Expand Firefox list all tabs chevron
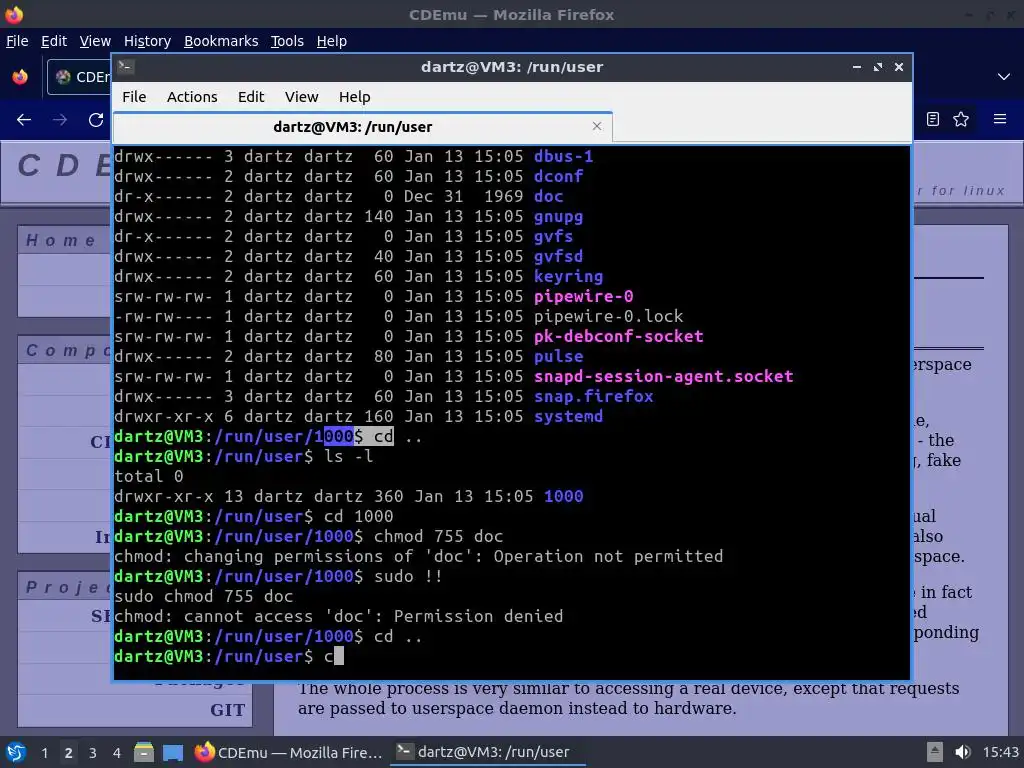Viewport: 1024px width, 768px height. click(1004, 77)
